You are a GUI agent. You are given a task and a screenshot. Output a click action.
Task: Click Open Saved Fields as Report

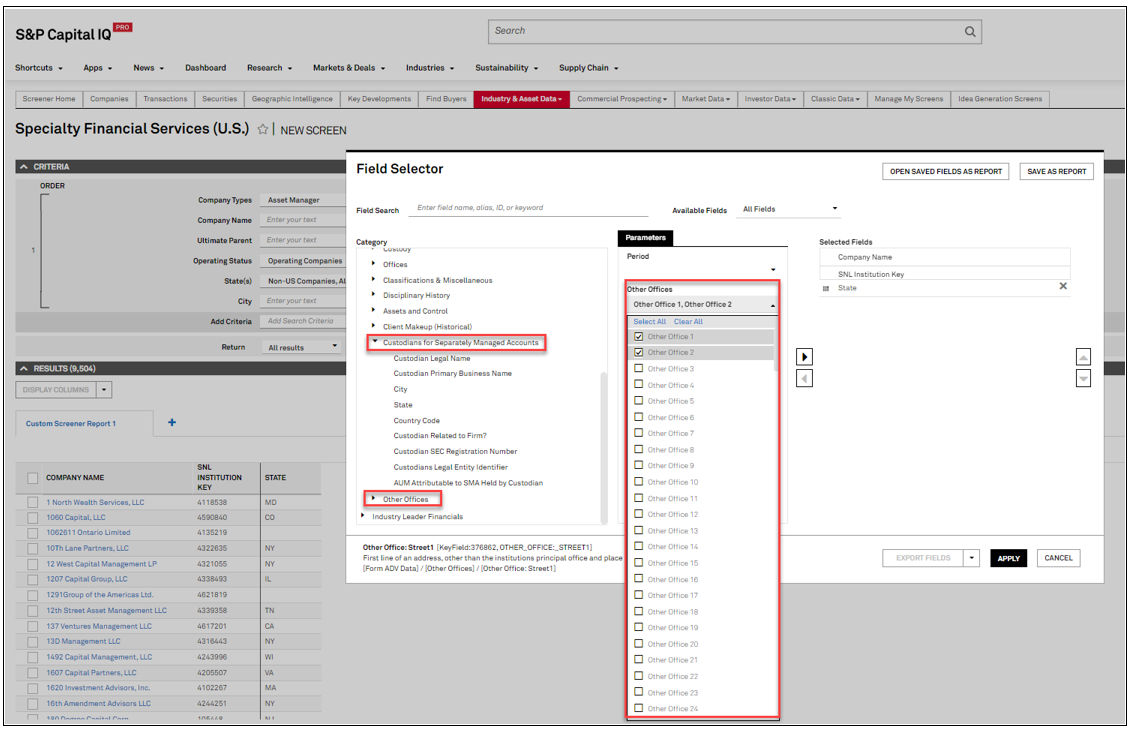click(x=945, y=171)
